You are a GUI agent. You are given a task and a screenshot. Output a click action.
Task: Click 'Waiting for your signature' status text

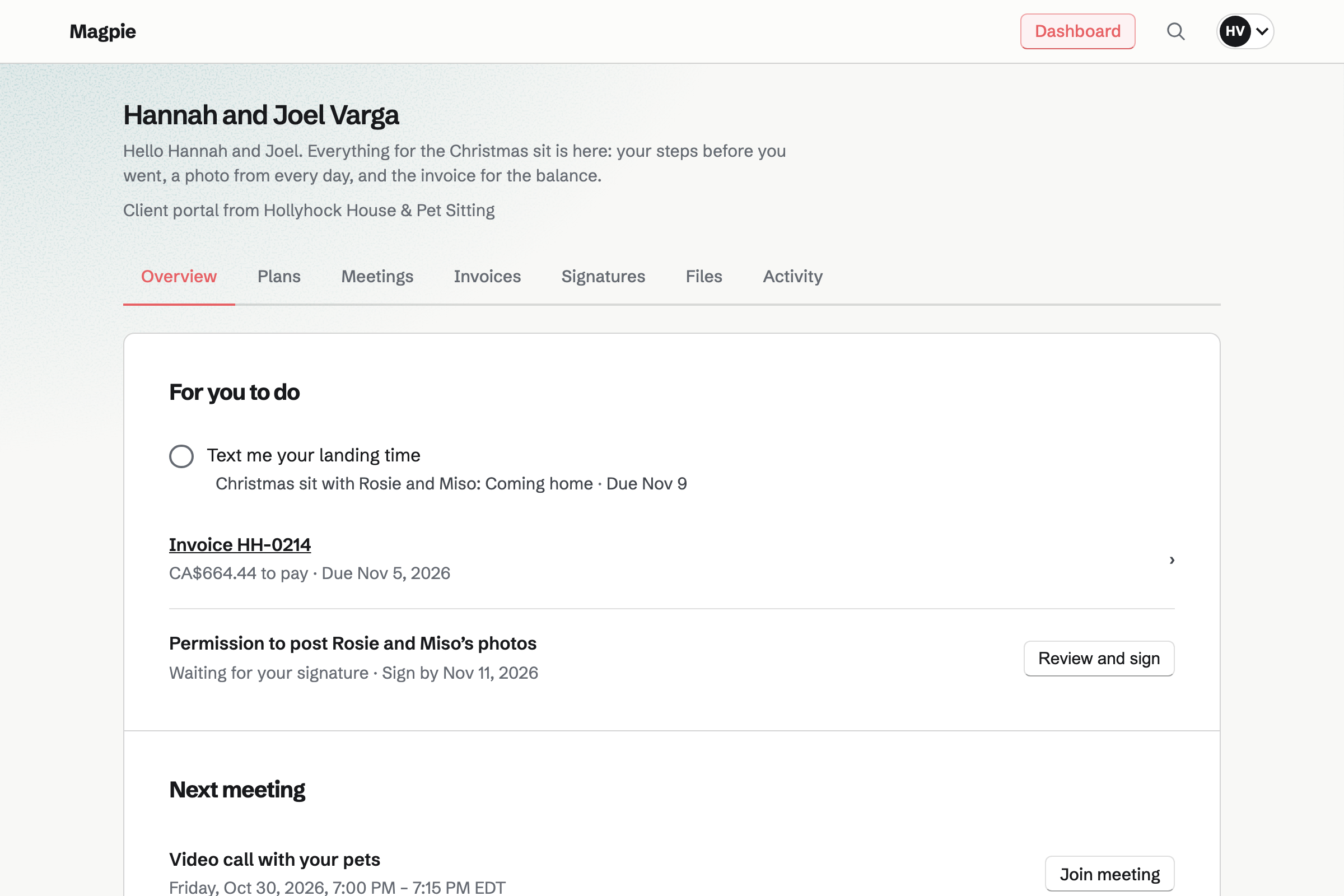click(269, 673)
